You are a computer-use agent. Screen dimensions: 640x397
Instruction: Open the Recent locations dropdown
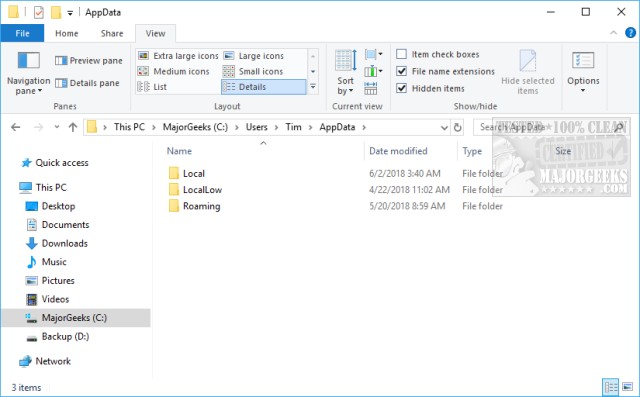coord(57,127)
